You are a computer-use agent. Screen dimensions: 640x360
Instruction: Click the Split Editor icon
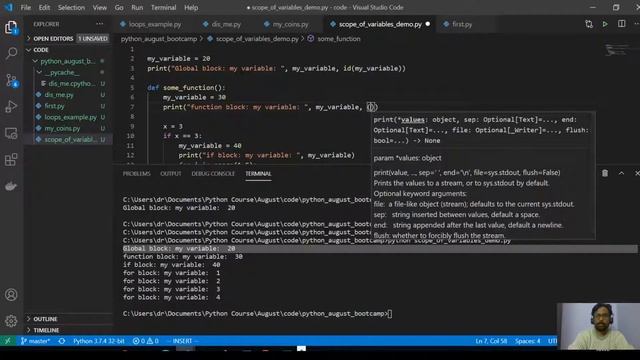click(621, 24)
